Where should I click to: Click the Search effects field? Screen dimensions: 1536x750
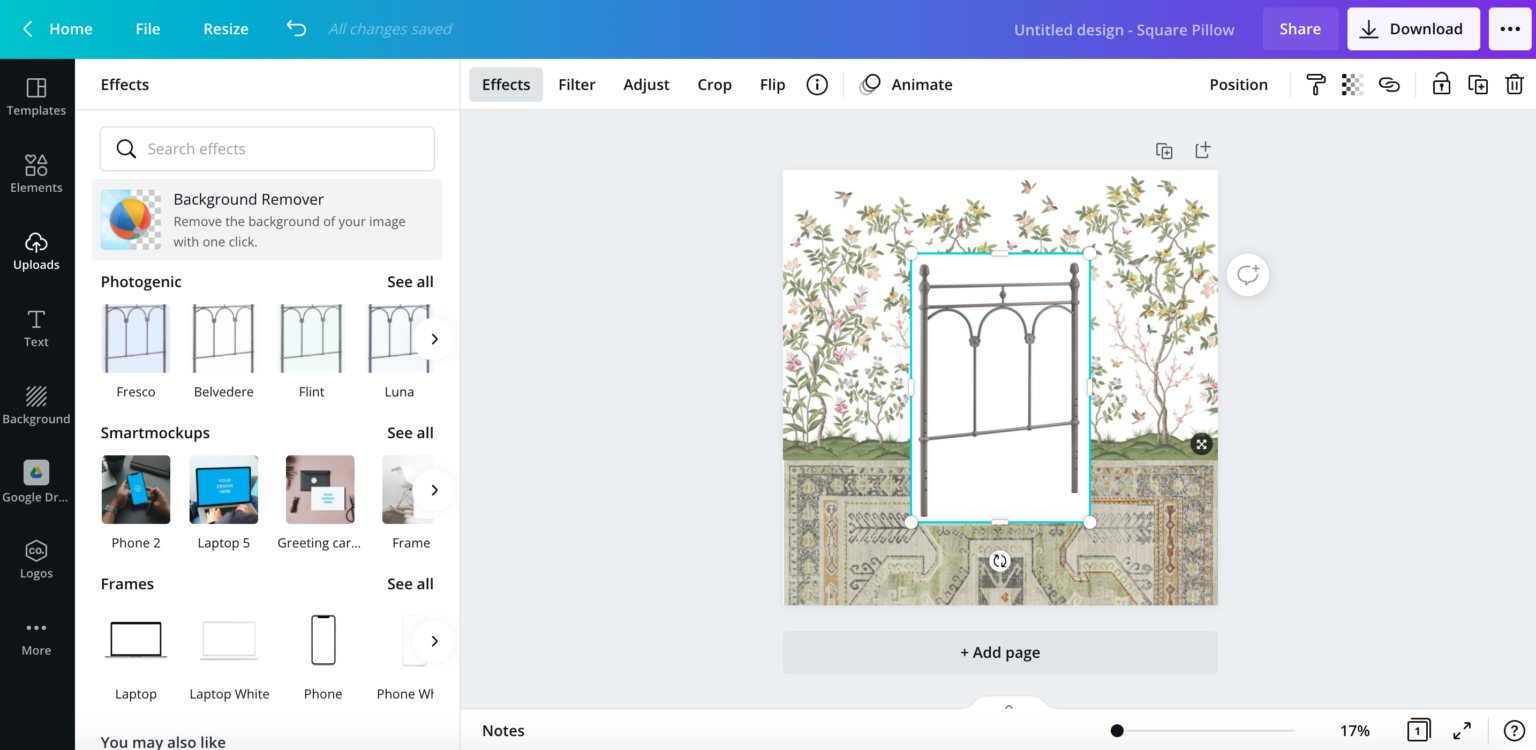(267, 149)
